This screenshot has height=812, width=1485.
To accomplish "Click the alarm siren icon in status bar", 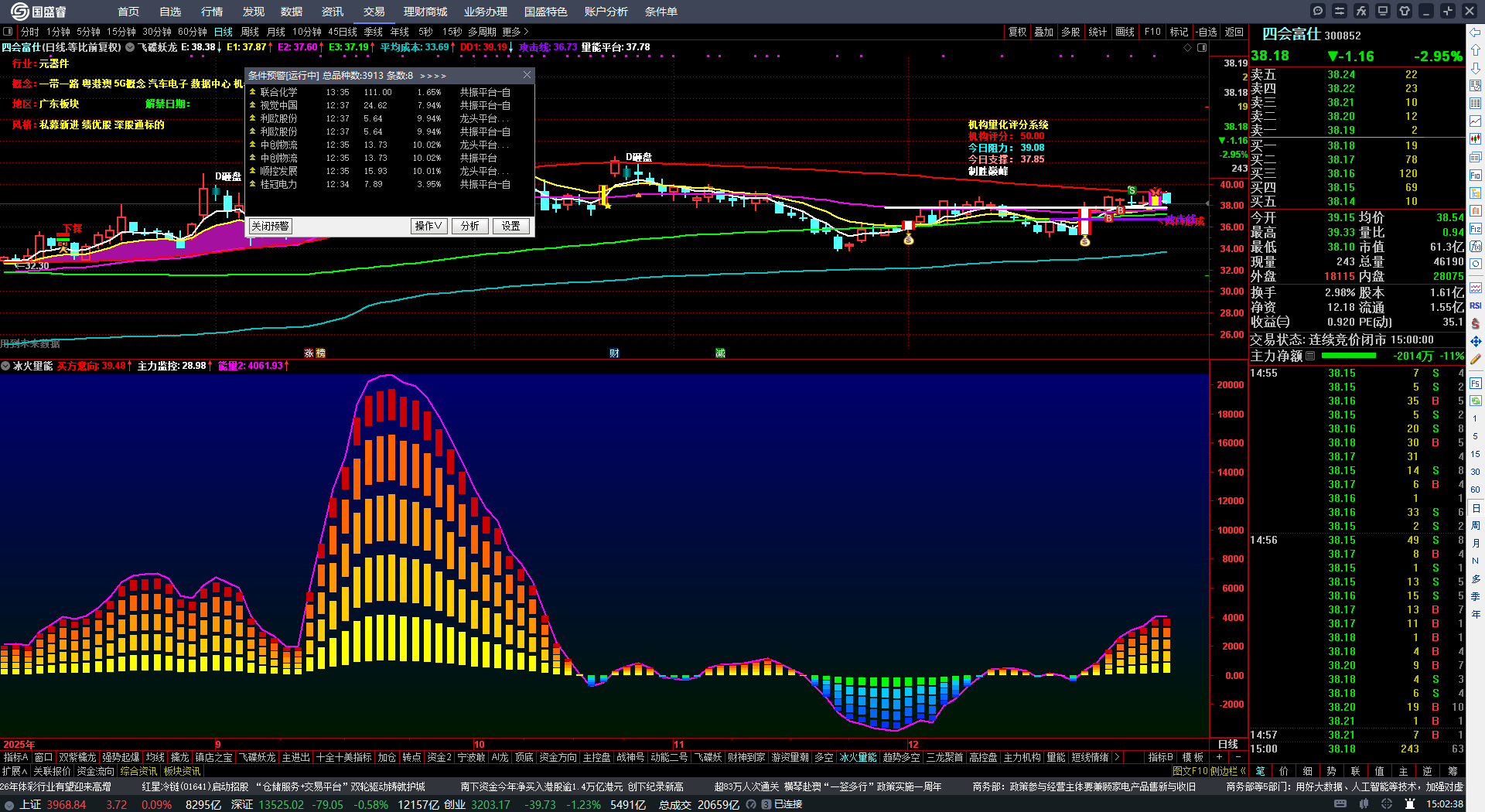I will [1410, 804].
